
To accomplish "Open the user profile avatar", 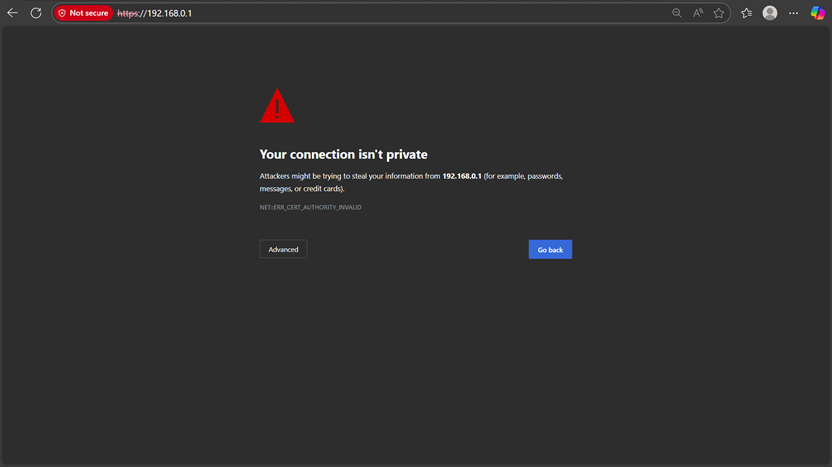I will 770,13.
